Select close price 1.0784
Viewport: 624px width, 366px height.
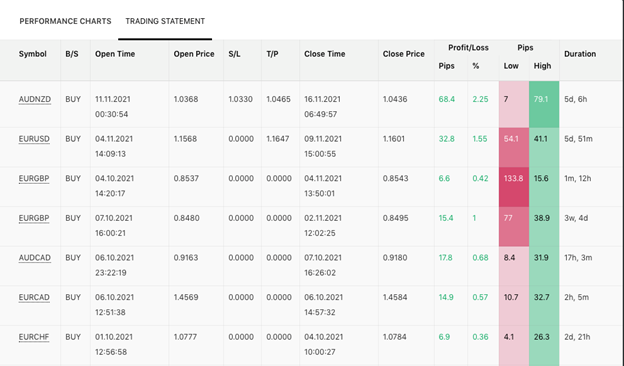click(x=395, y=337)
